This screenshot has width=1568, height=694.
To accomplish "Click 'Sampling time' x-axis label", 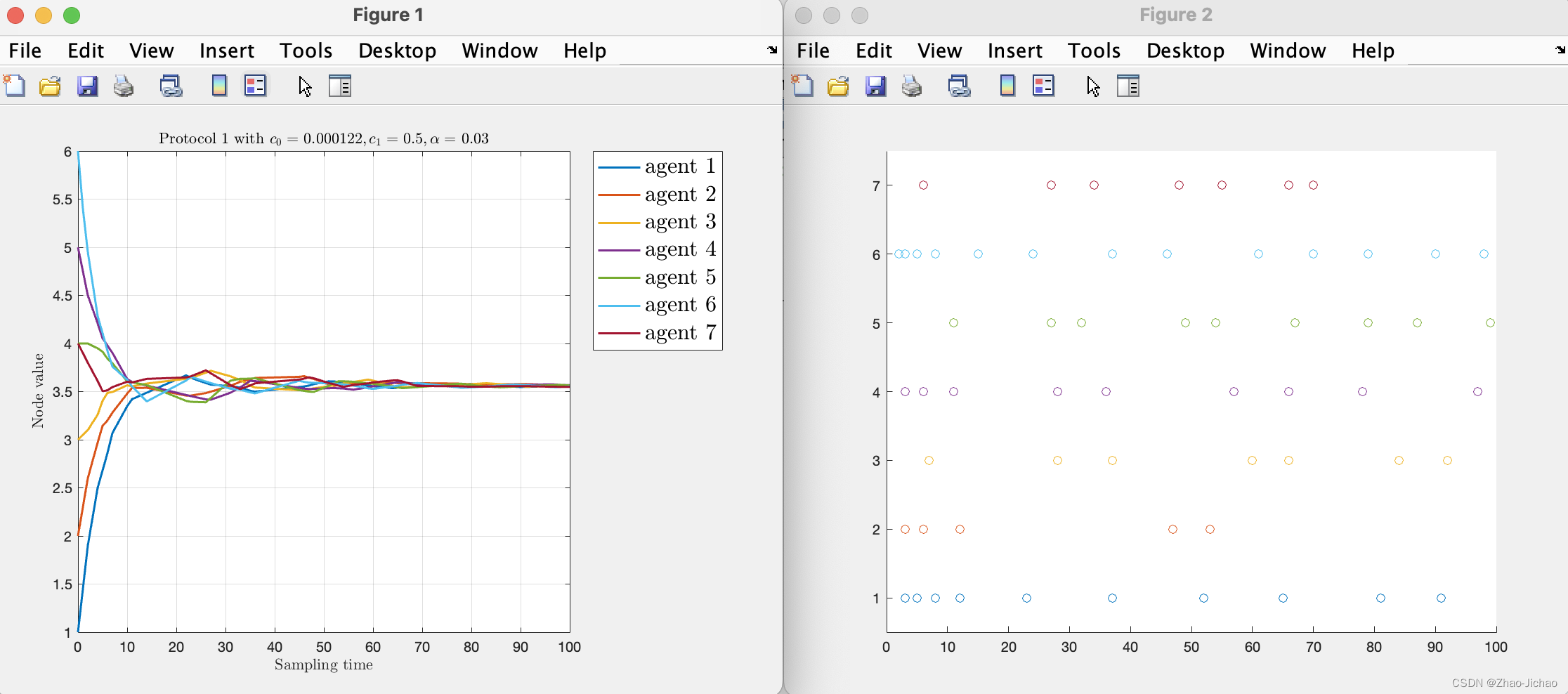I will coord(324,664).
